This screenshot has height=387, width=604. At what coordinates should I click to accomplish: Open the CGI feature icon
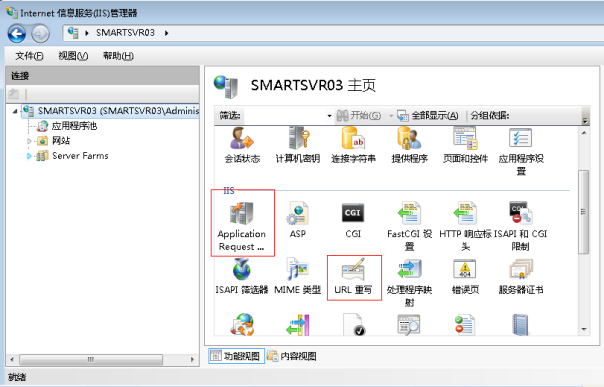353,219
